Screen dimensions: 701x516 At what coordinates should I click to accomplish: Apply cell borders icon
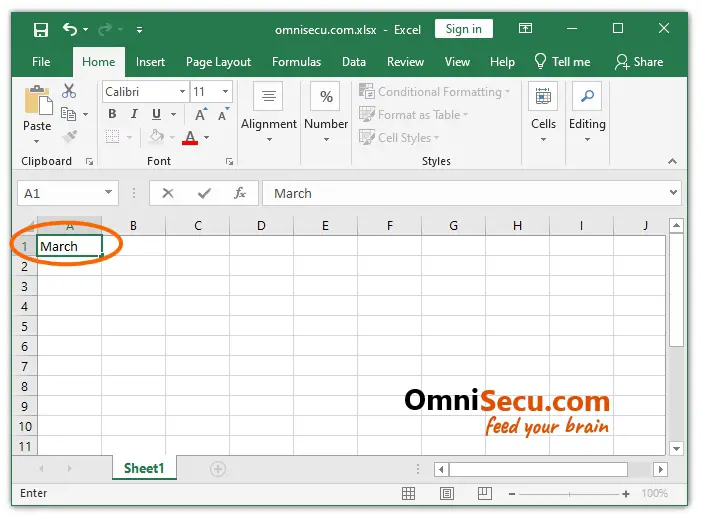coord(112,136)
